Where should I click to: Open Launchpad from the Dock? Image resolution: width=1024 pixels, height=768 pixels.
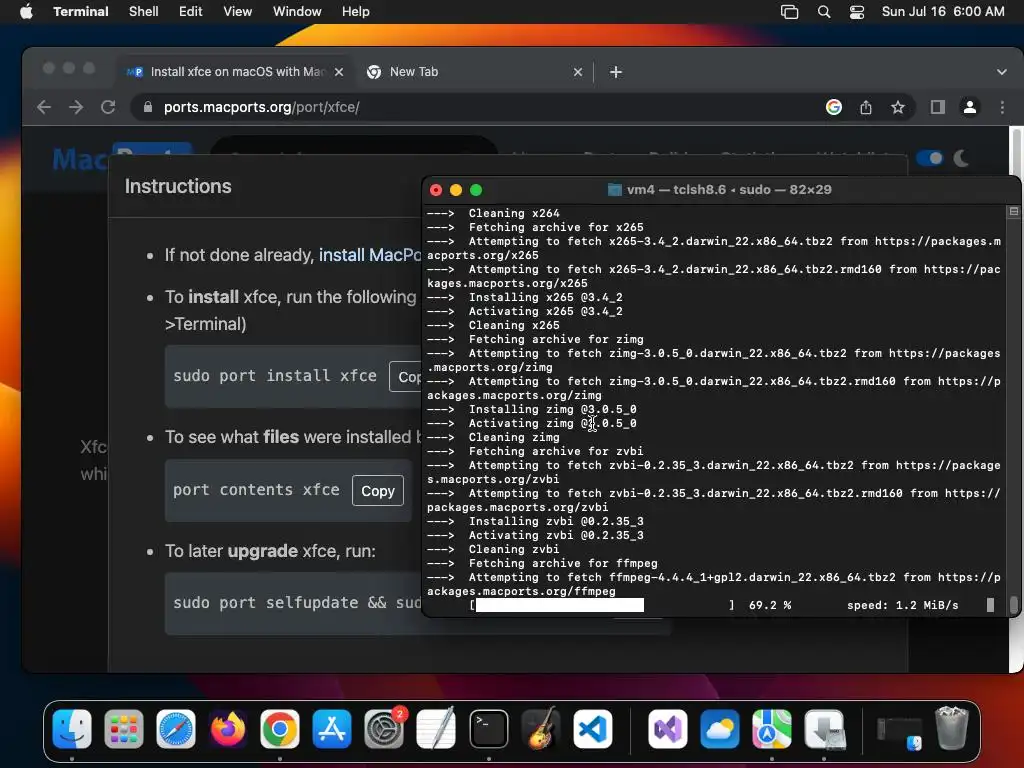tap(123, 729)
